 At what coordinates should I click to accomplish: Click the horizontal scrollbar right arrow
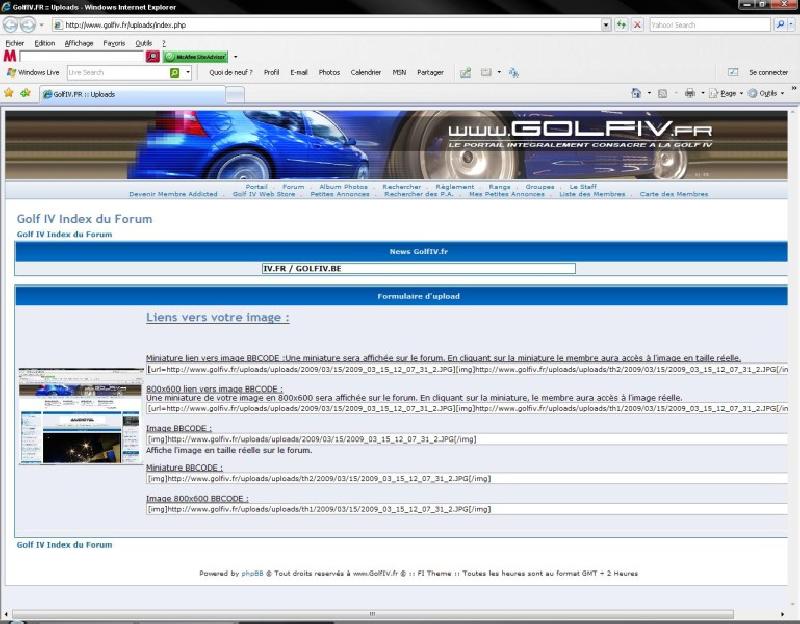tap(782, 614)
